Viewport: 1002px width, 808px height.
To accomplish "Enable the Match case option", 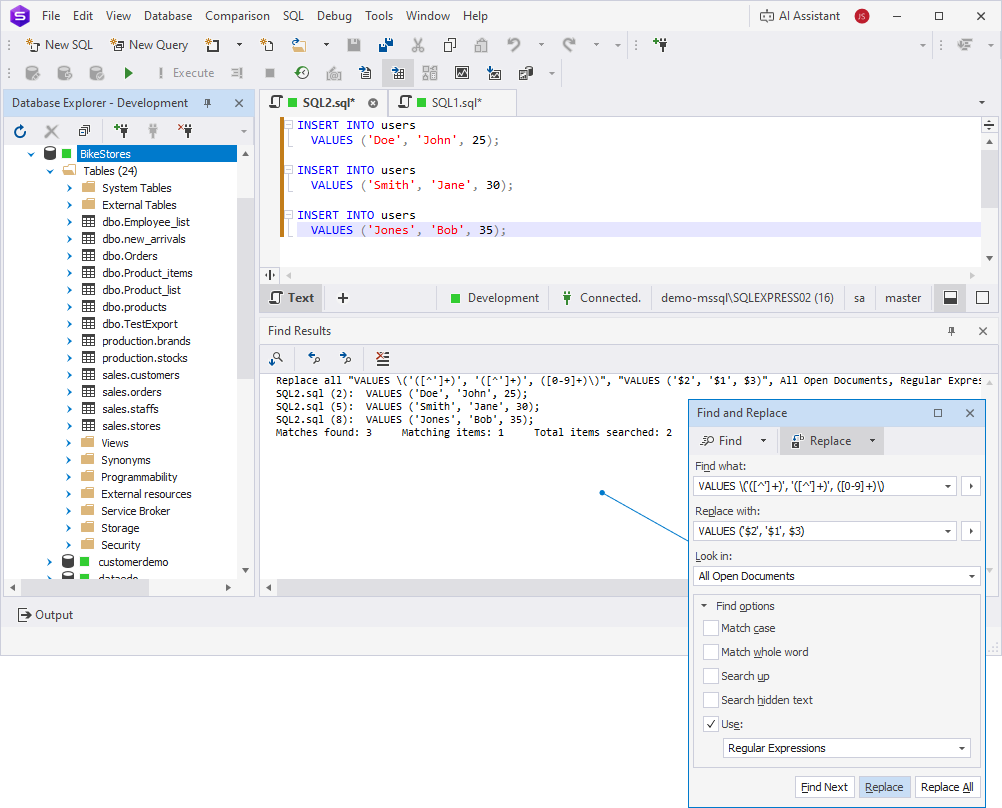I will [x=710, y=628].
